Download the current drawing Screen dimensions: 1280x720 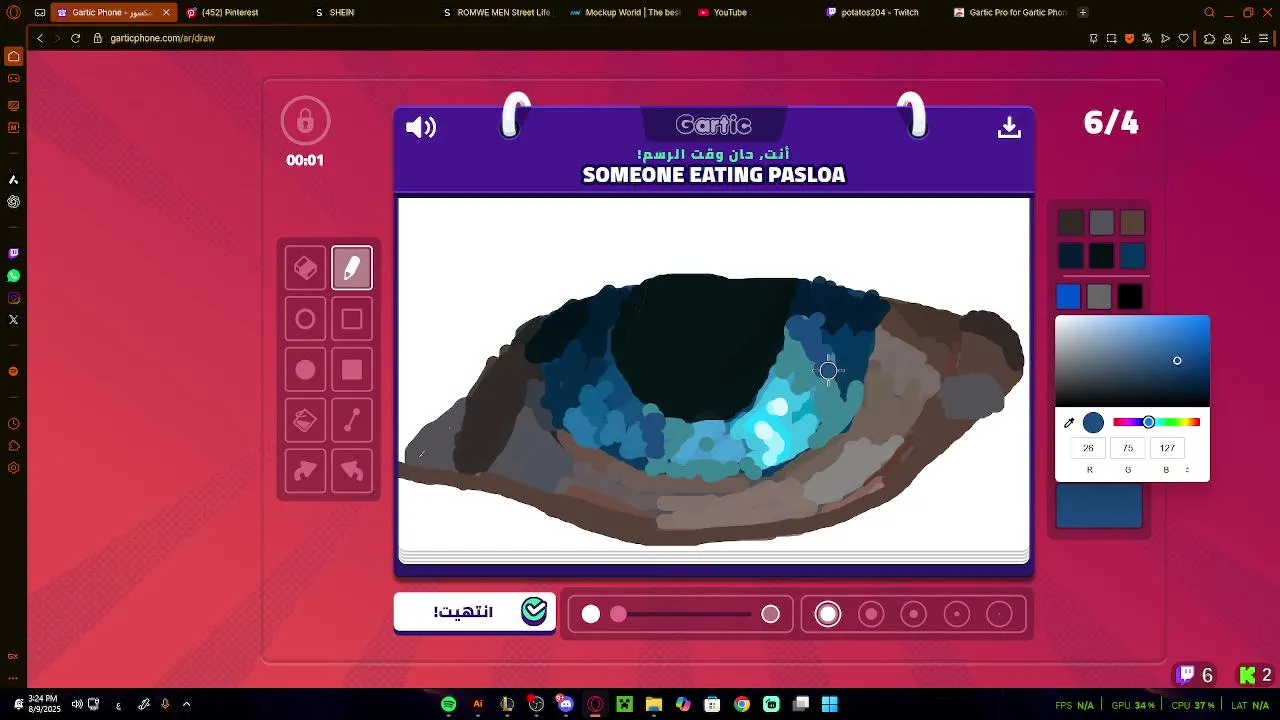pos(1009,127)
